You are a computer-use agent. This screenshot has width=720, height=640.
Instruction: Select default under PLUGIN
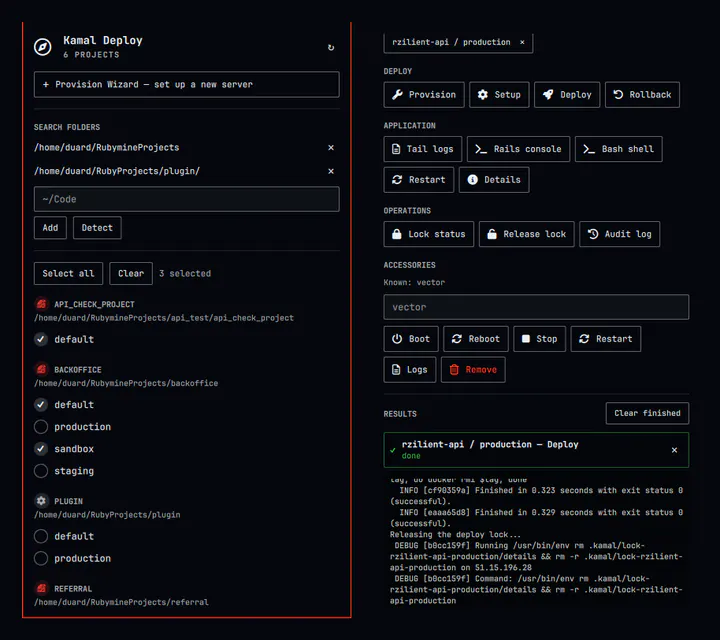[x=41, y=536]
